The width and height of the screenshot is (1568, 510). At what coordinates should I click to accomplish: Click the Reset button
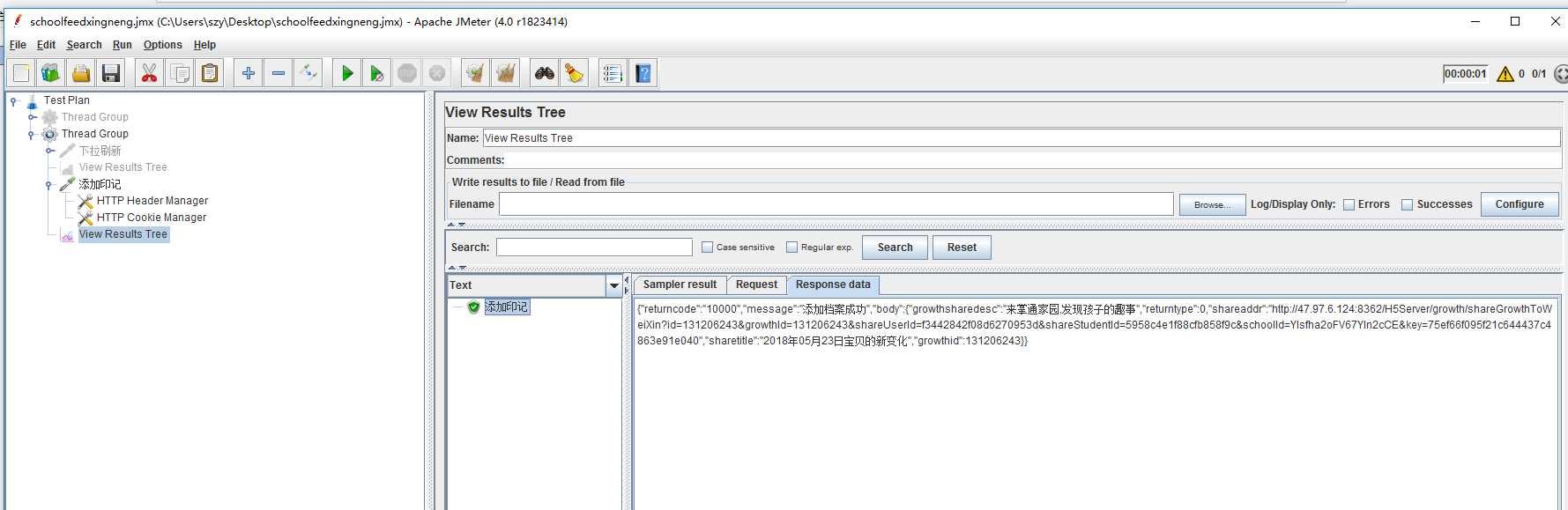pos(962,248)
